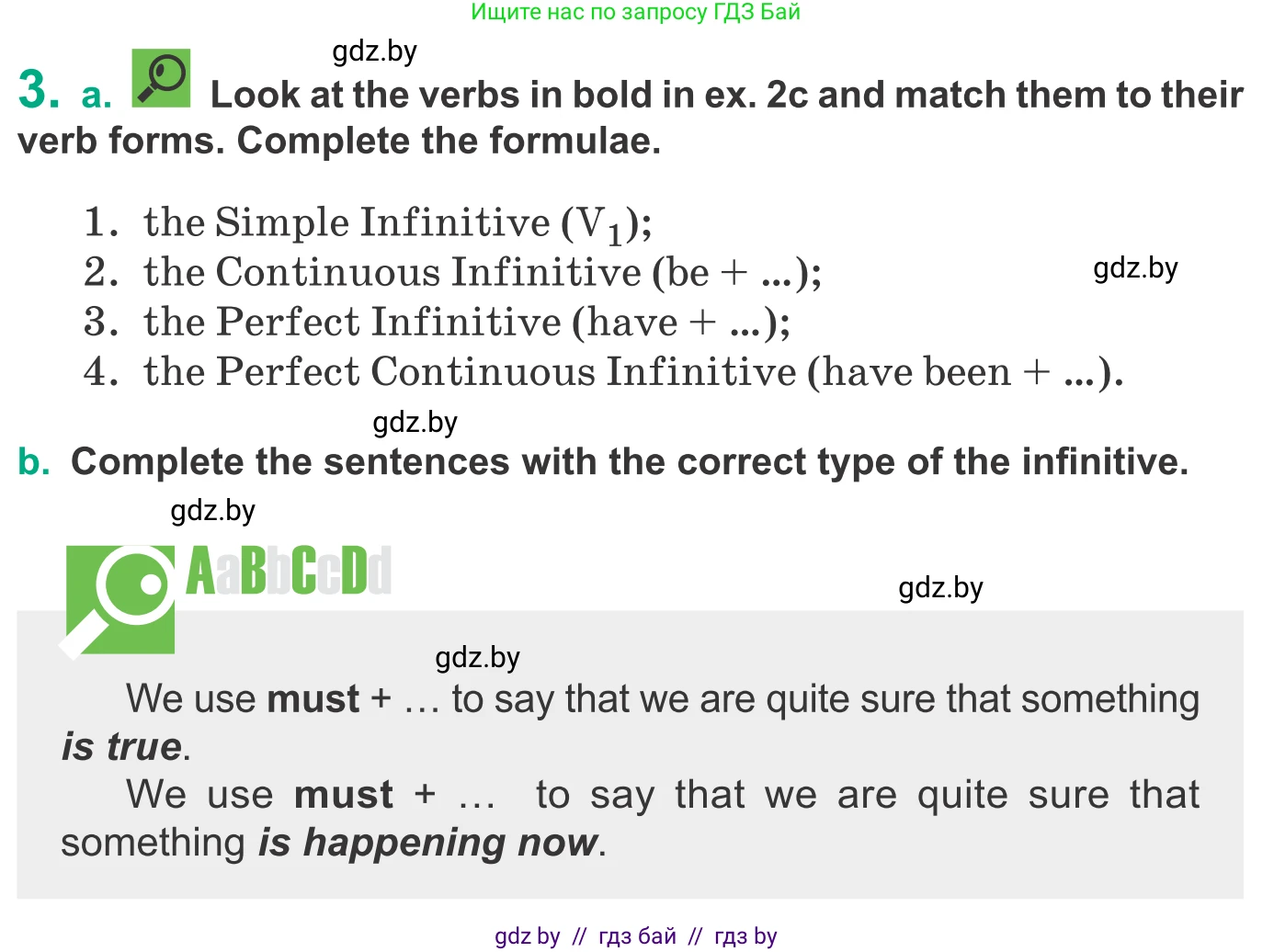Click the green exercise number "3."

39,90
